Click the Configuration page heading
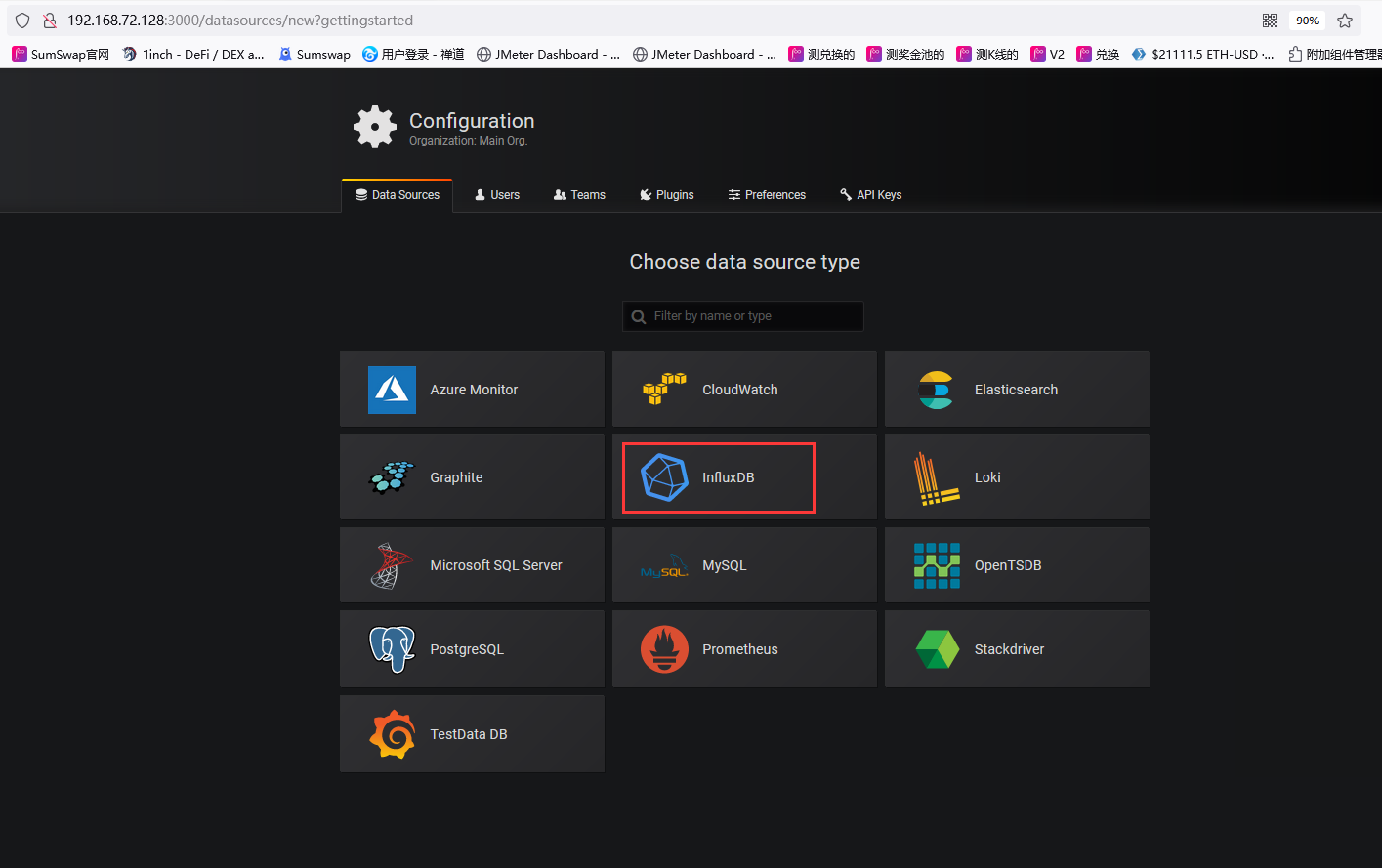The image size is (1382, 868). 472,121
